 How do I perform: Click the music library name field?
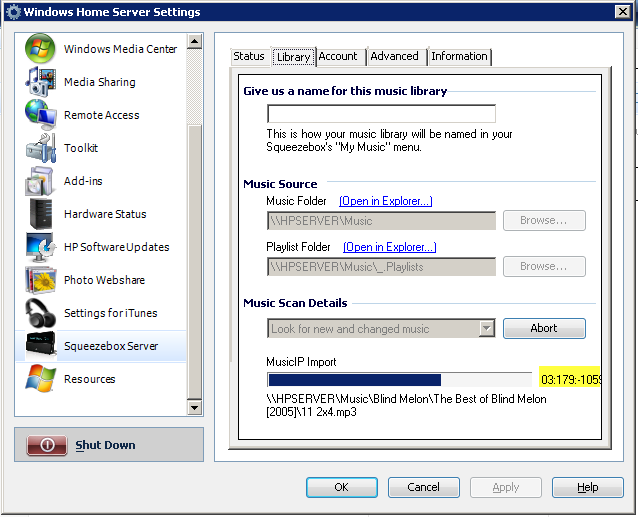tap(381, 114)
